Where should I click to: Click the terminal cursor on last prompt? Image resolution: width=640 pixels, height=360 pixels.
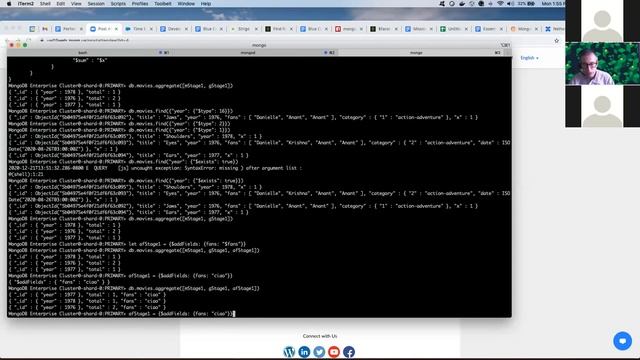pos(234,314)
